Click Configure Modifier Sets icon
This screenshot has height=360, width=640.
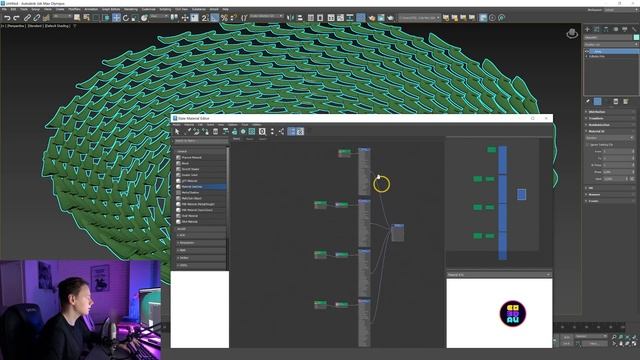626,101
